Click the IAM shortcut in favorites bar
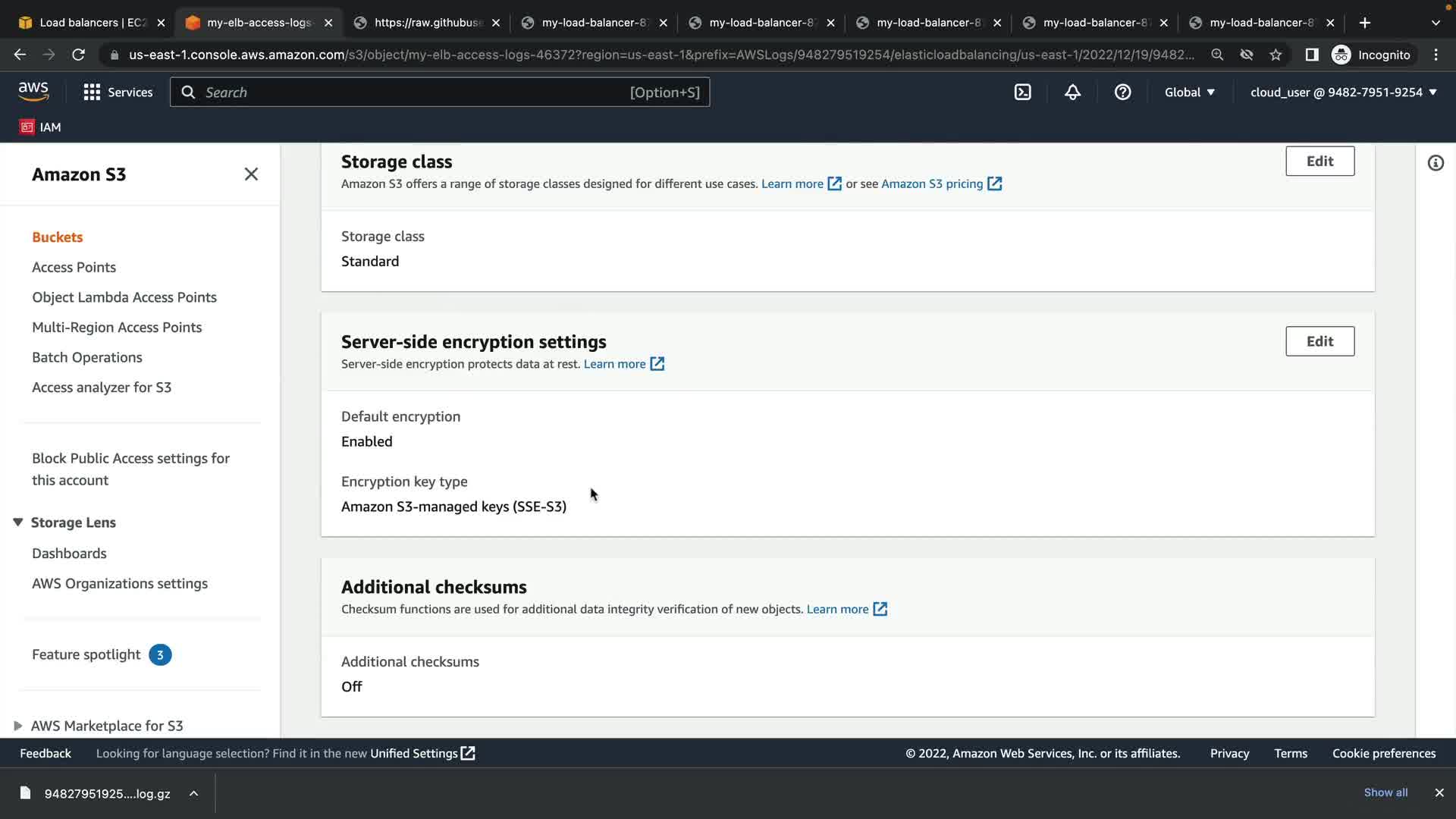The width and height of the screenshot is (1456, 819). pyautogui.click(x=41, y=127)
